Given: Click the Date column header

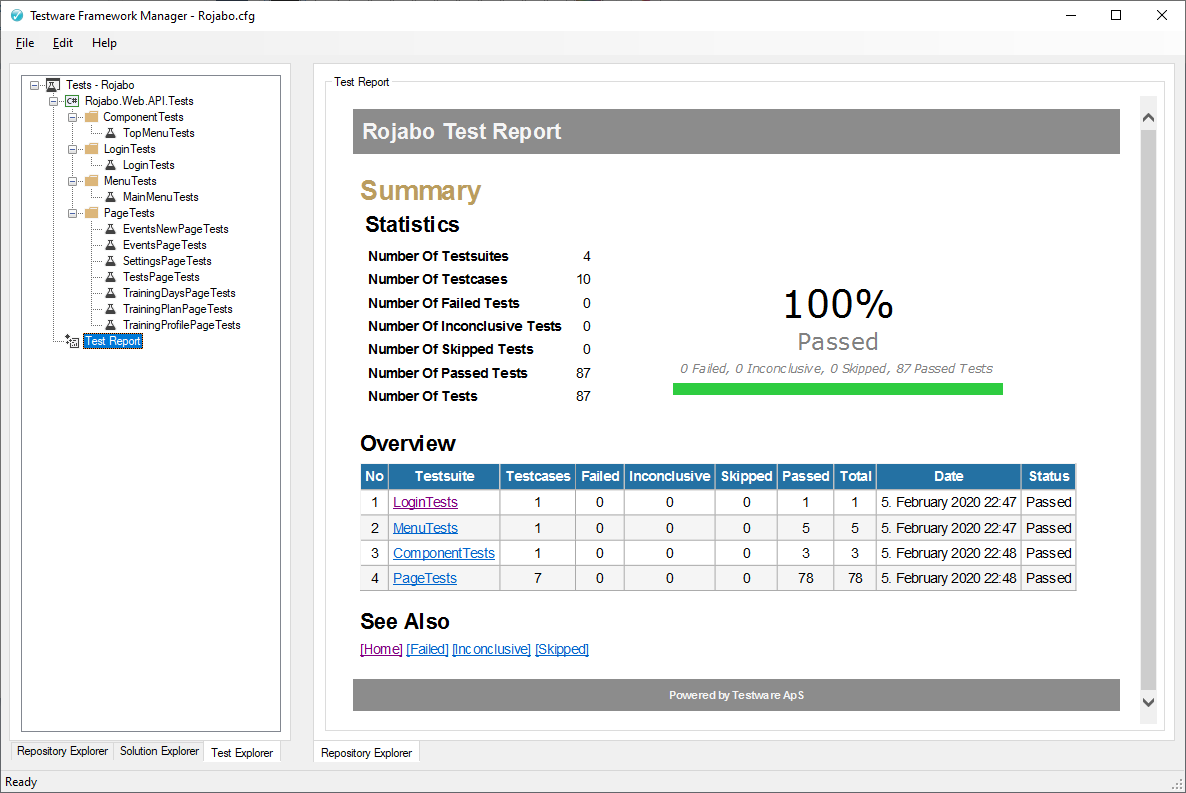Looking at the screenshot, I should [x=948, y=476].
